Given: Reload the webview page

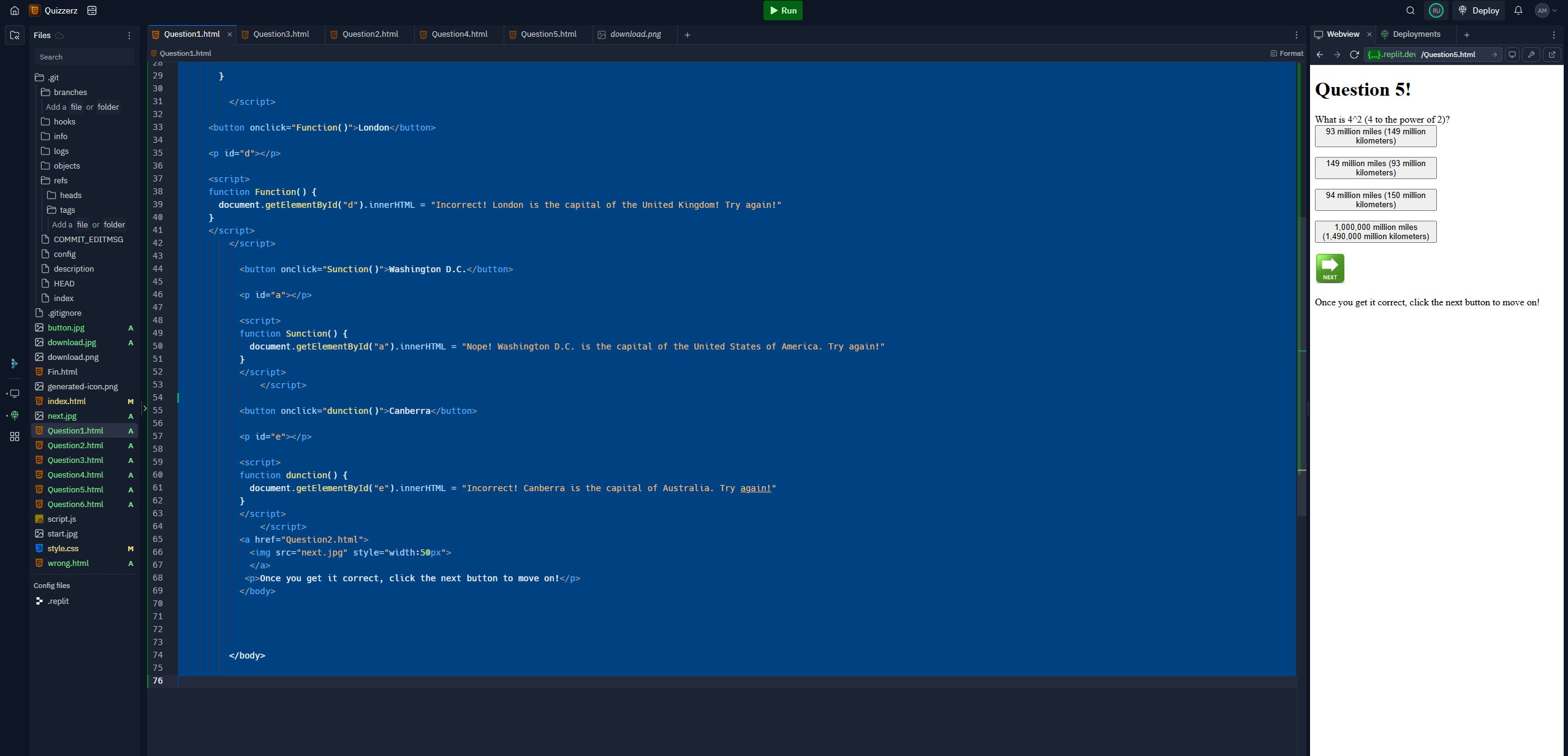Looking at the screenshot, I should [x=1354, y=55].
